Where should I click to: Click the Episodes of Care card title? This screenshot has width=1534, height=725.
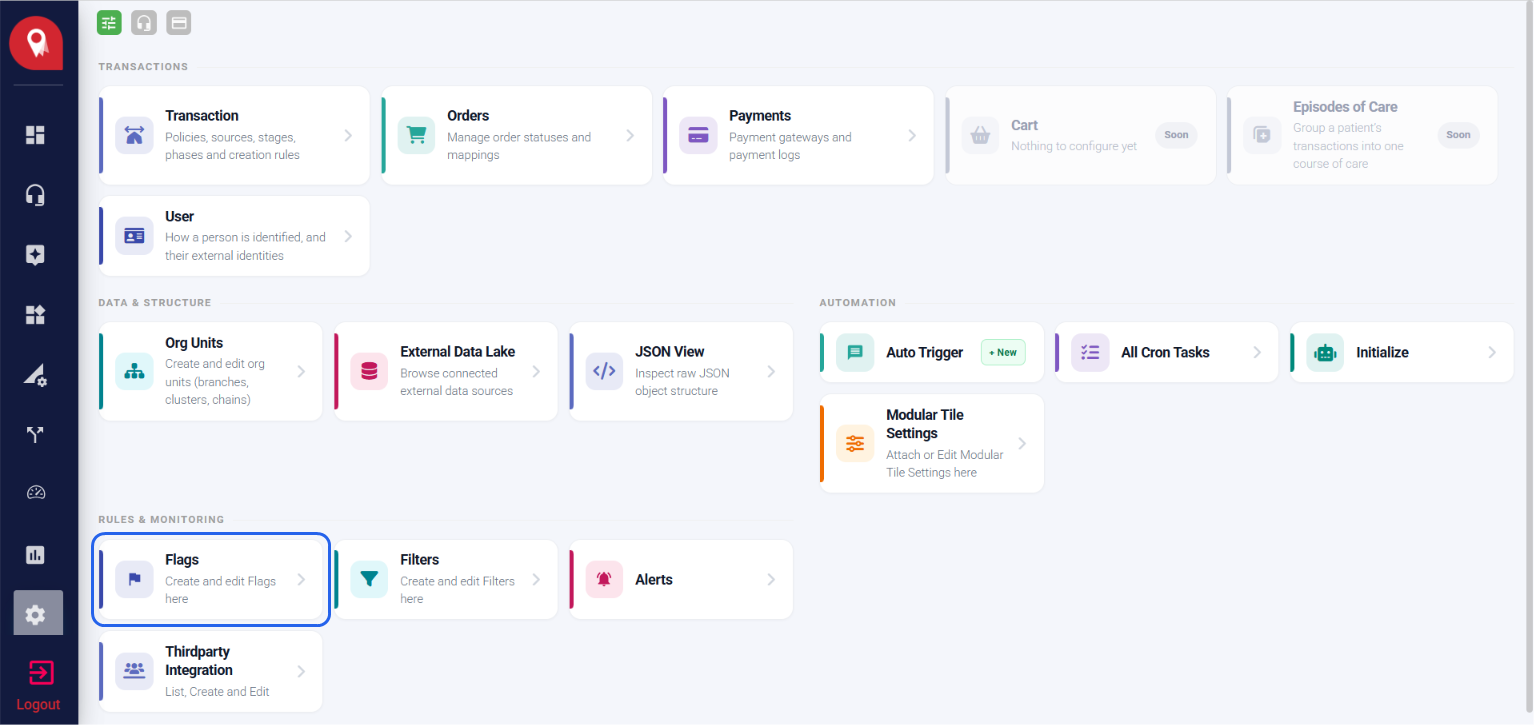1345,107
